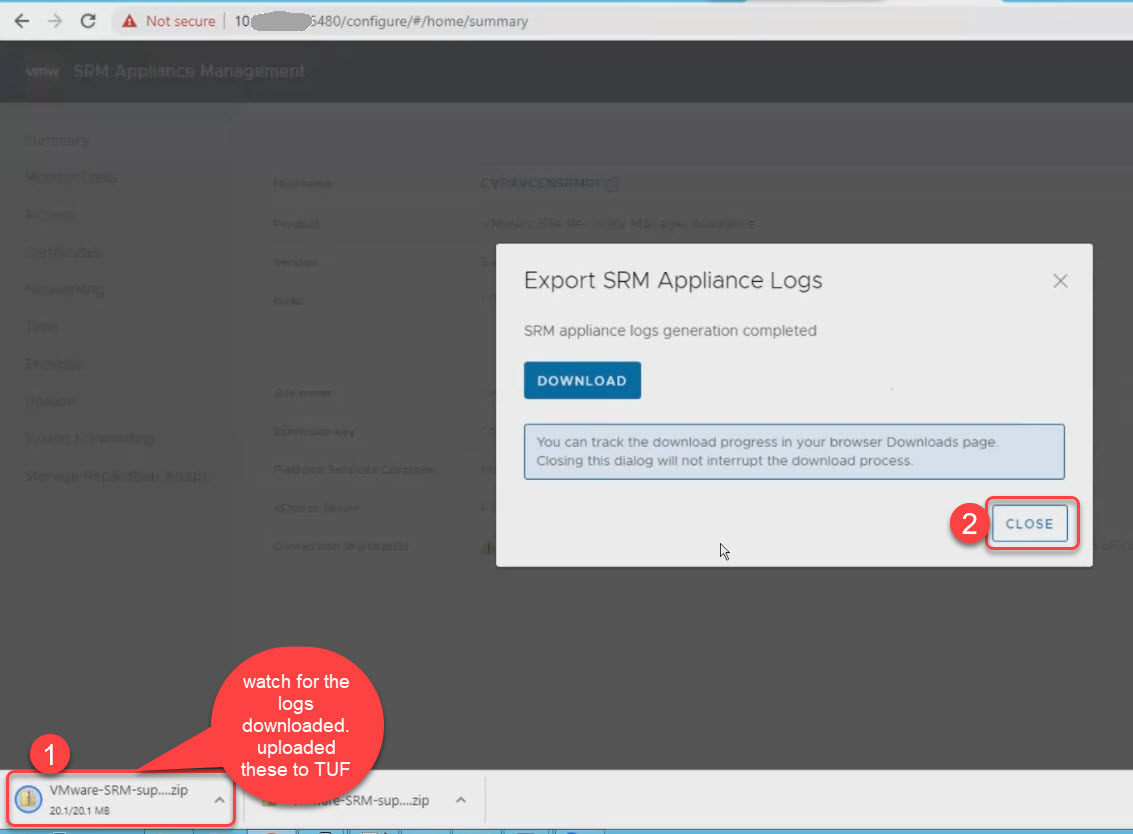This screenshot has height=834, width=1133.
Task: Click the 20.1/20.1 MB download size text
Action: (79, 811)
